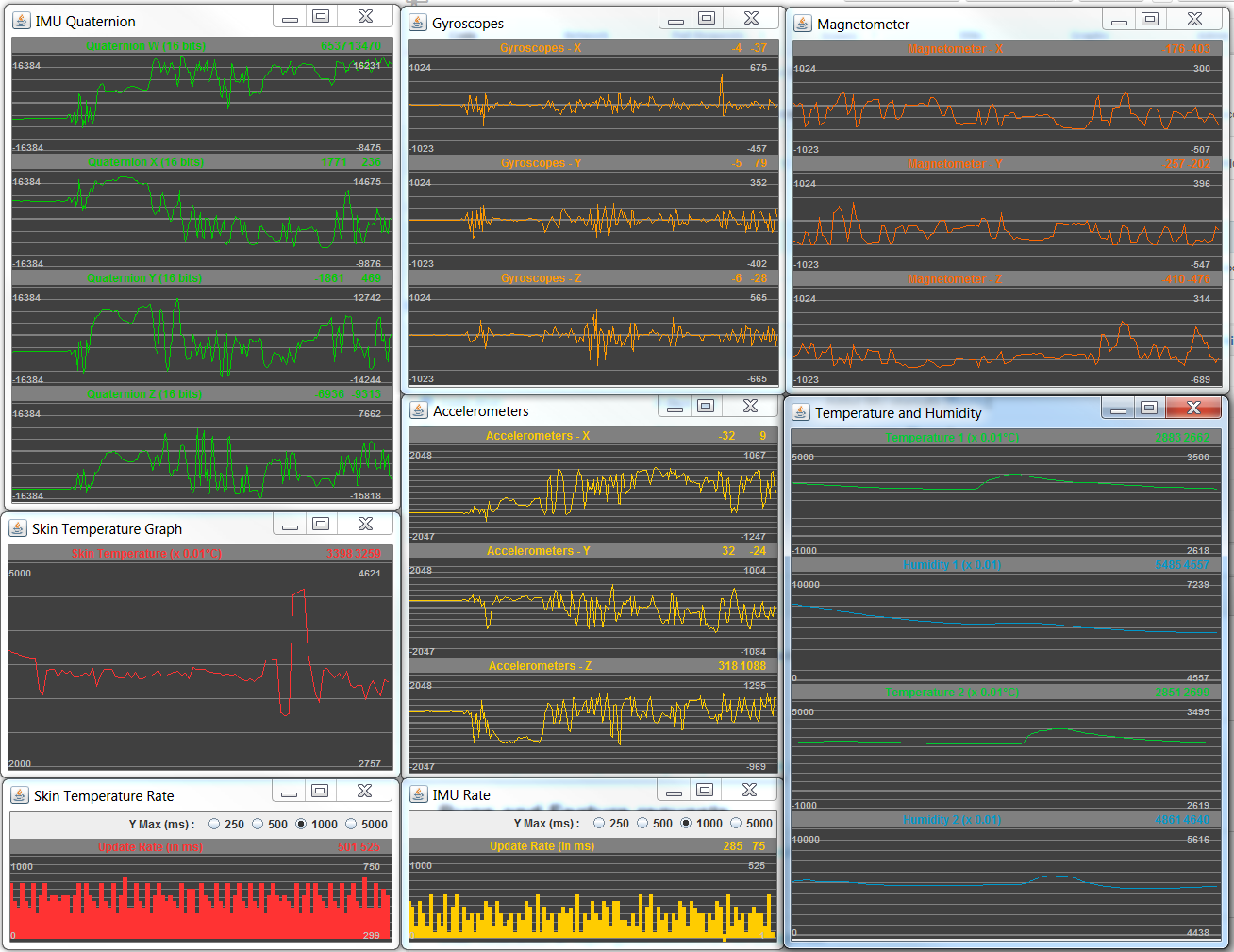Click the "Y Max (ms) :" label in IMU Rate
Viewport: 1234px width, 952px height.
(x=546, y=824)
